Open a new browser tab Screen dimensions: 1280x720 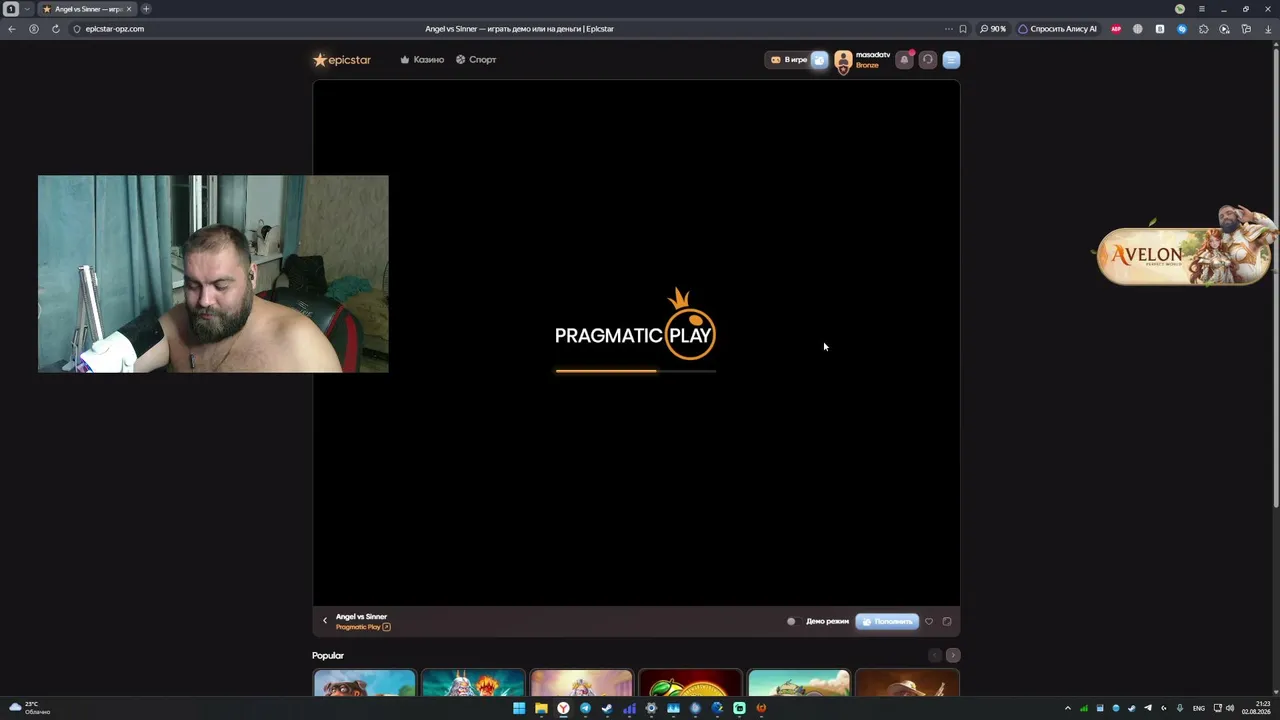click(146, 9)
